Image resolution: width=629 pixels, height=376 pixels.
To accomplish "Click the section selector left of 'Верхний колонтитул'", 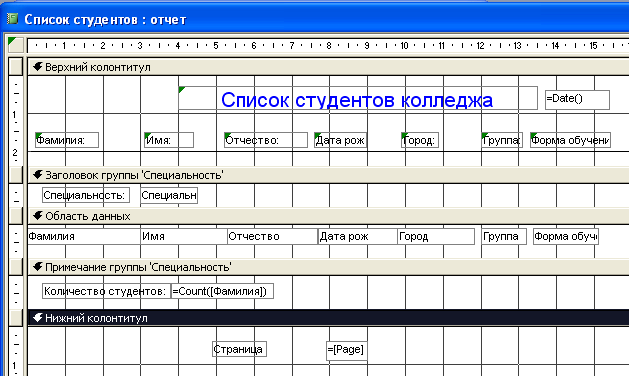I will pyautogui.click(x=16, y=67).
